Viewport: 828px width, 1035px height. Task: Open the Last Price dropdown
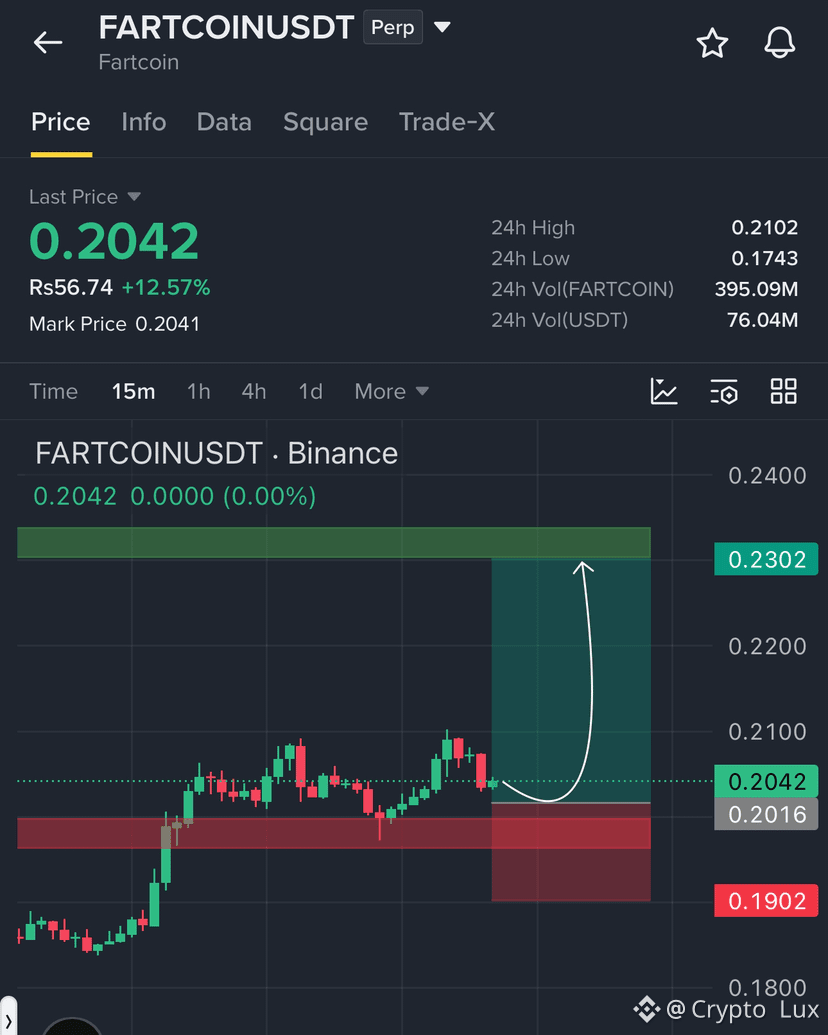coord(85,197)
